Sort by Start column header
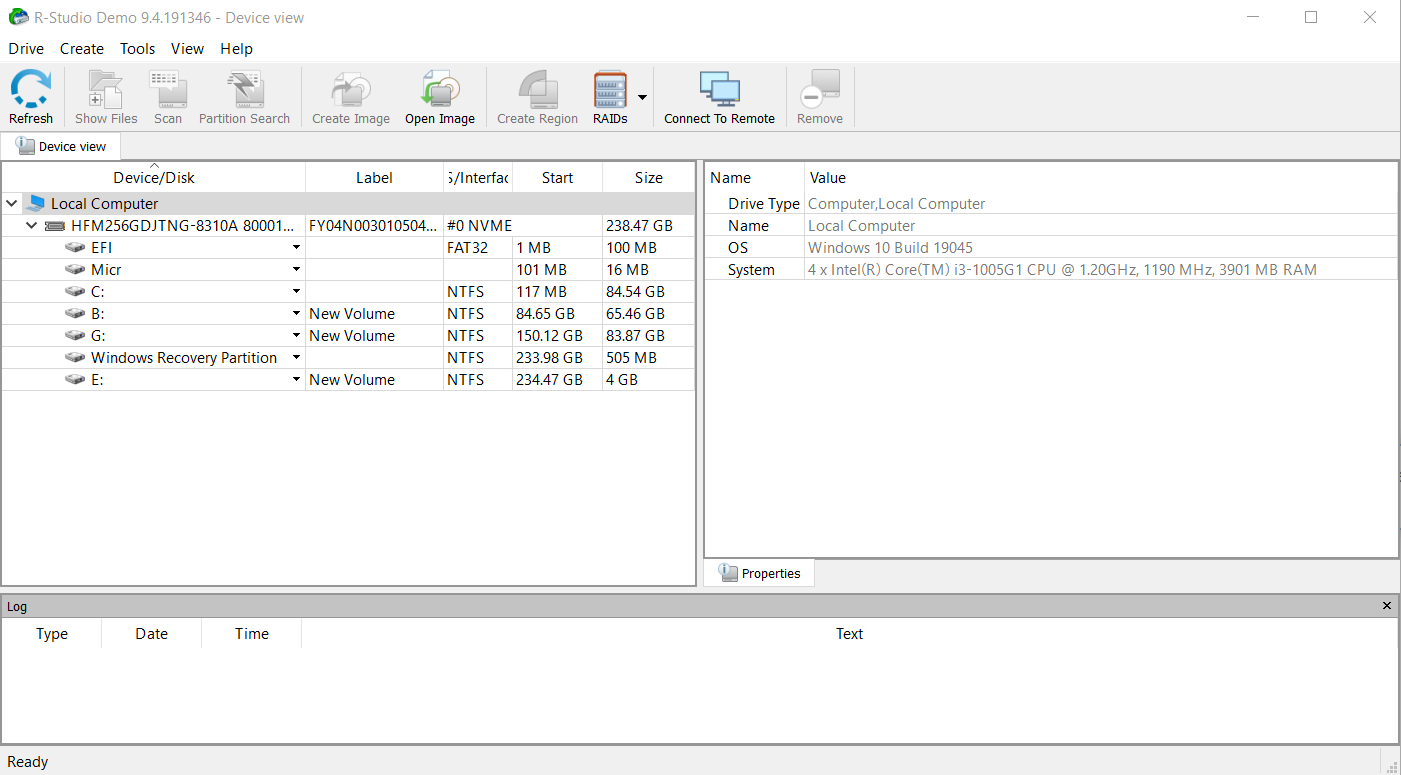This screenshot has height=775, width=1401. [x=557, y=177]
